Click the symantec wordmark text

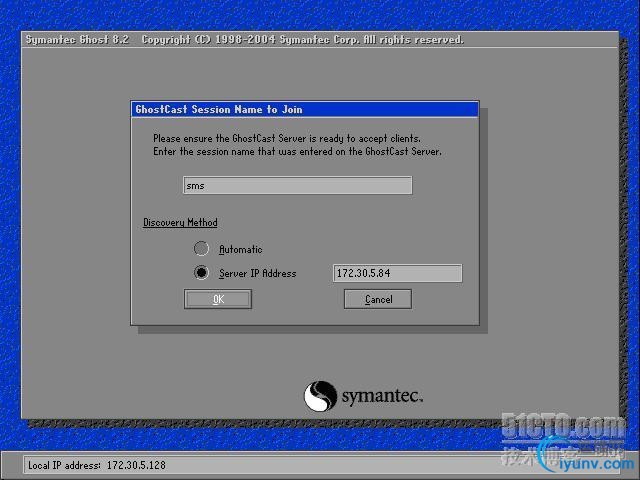[382, 396]
